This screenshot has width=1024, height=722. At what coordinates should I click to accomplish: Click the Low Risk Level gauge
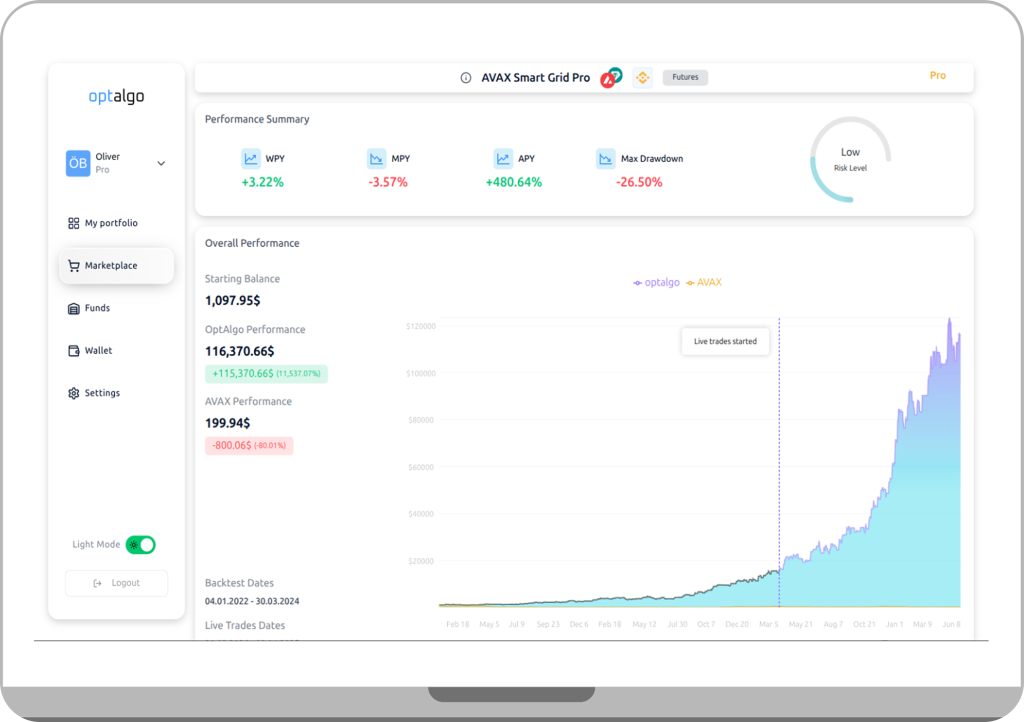850,160
